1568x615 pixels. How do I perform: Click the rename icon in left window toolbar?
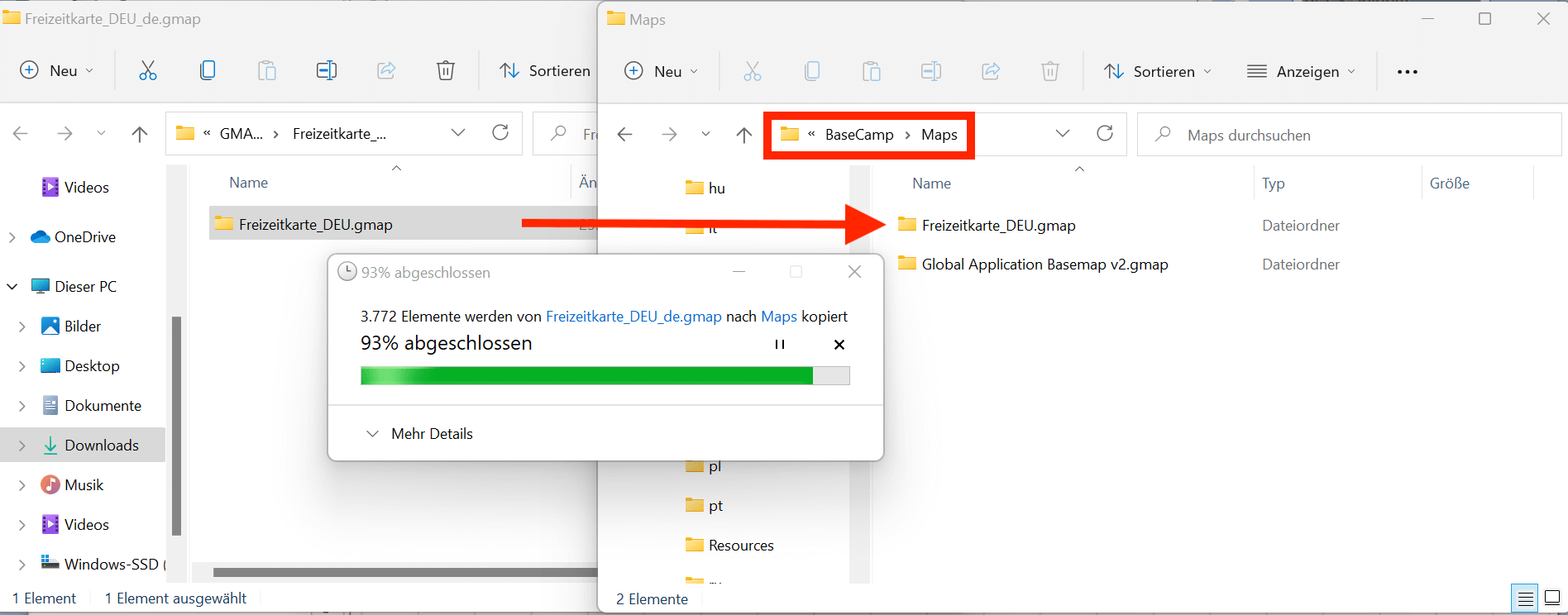(x=326, y=71)
